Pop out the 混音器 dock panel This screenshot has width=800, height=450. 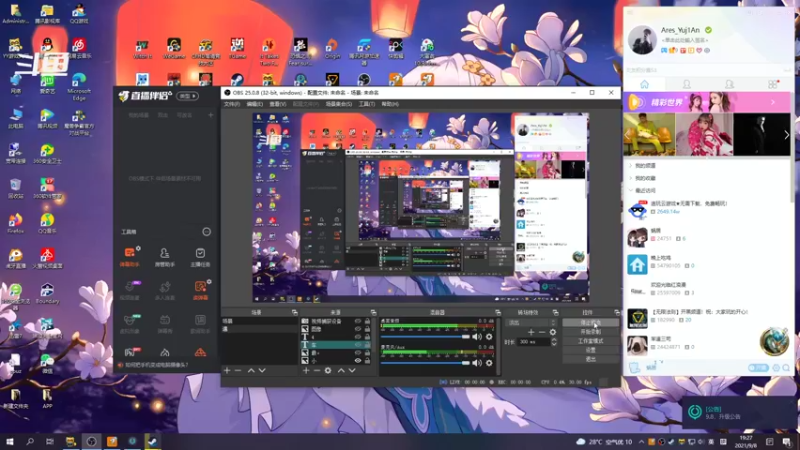tap(498, 312)
